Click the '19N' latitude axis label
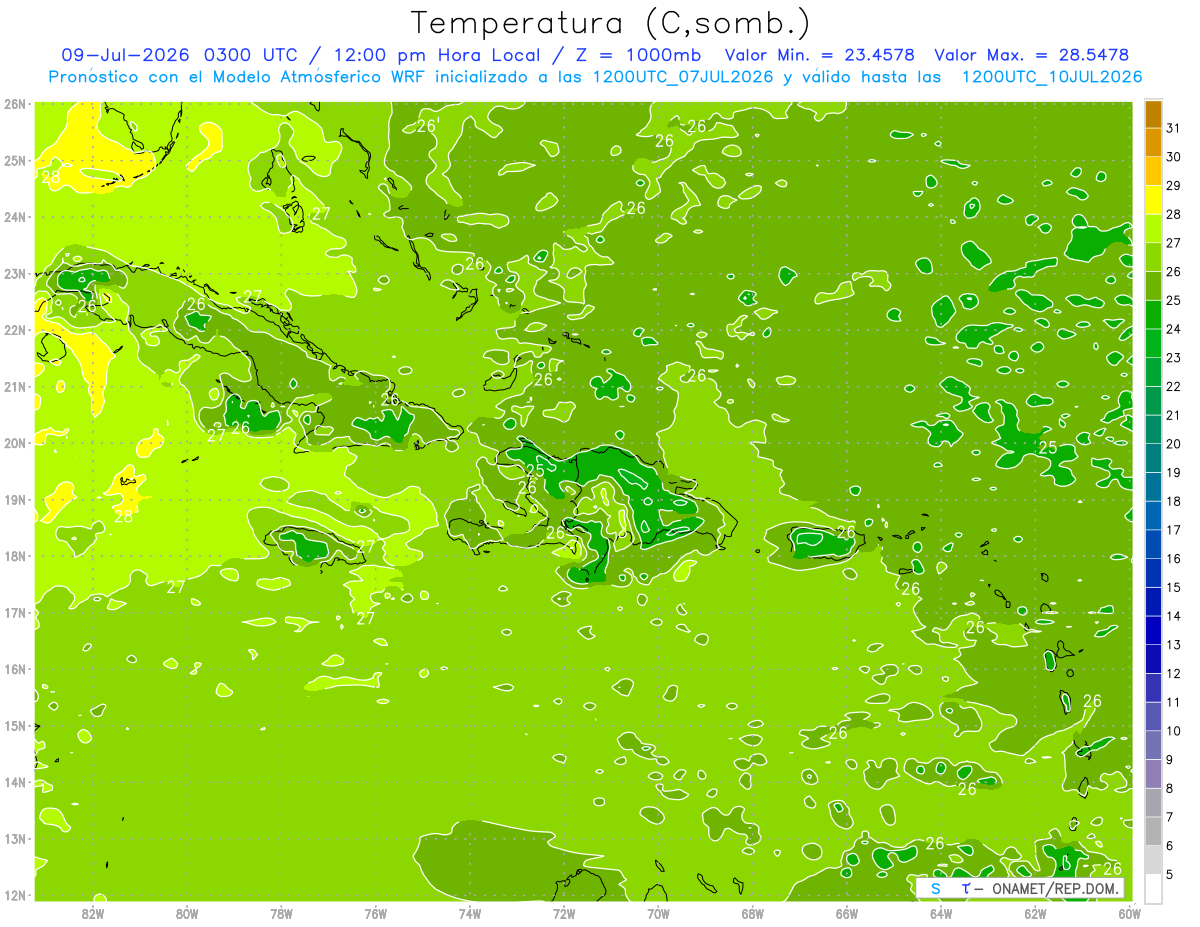The image size is (1200, 927). click(14, 499)
